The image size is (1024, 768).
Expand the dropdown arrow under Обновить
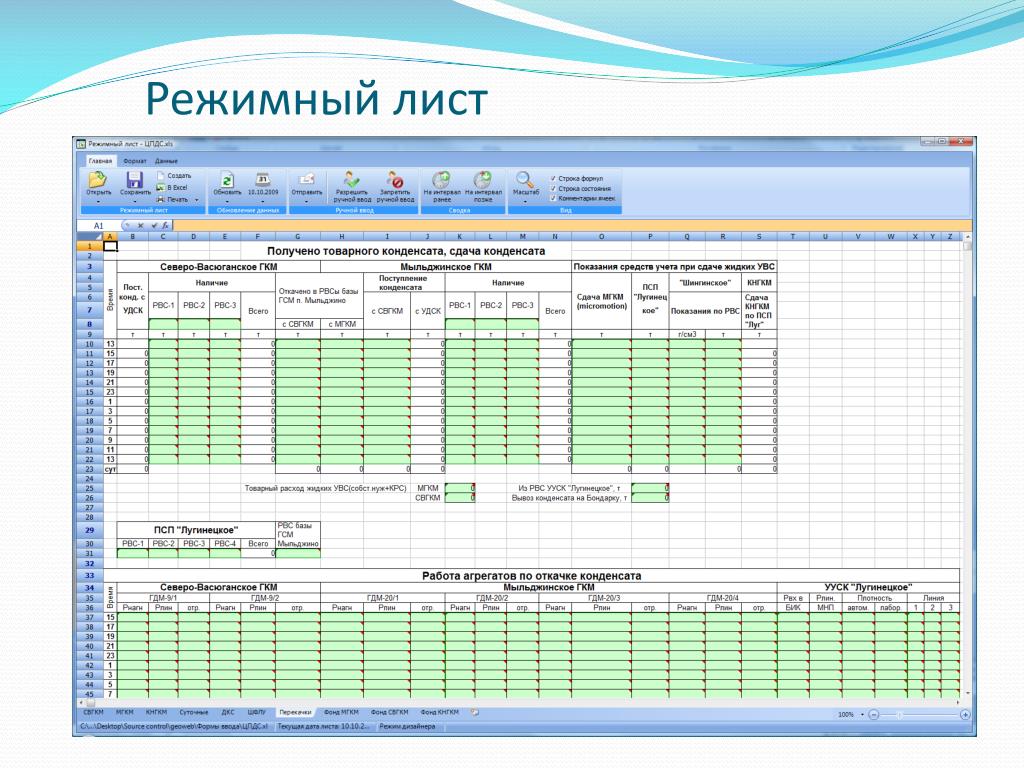tap(227, 202)
